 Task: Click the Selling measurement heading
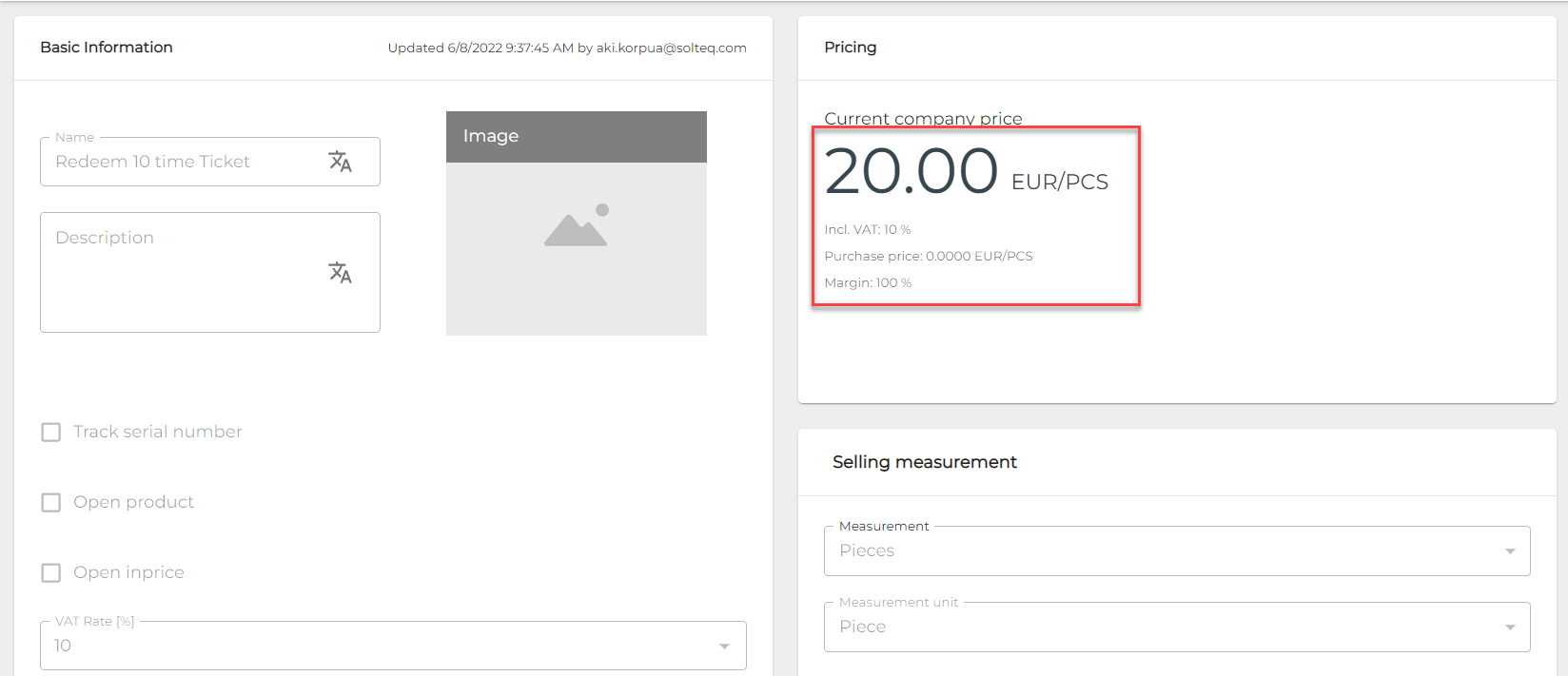point(924,462)
